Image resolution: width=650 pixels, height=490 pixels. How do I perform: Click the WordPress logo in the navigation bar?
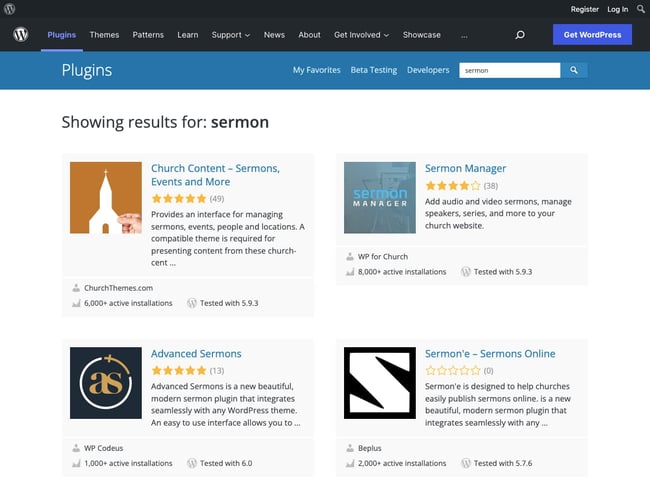point(20,34)
